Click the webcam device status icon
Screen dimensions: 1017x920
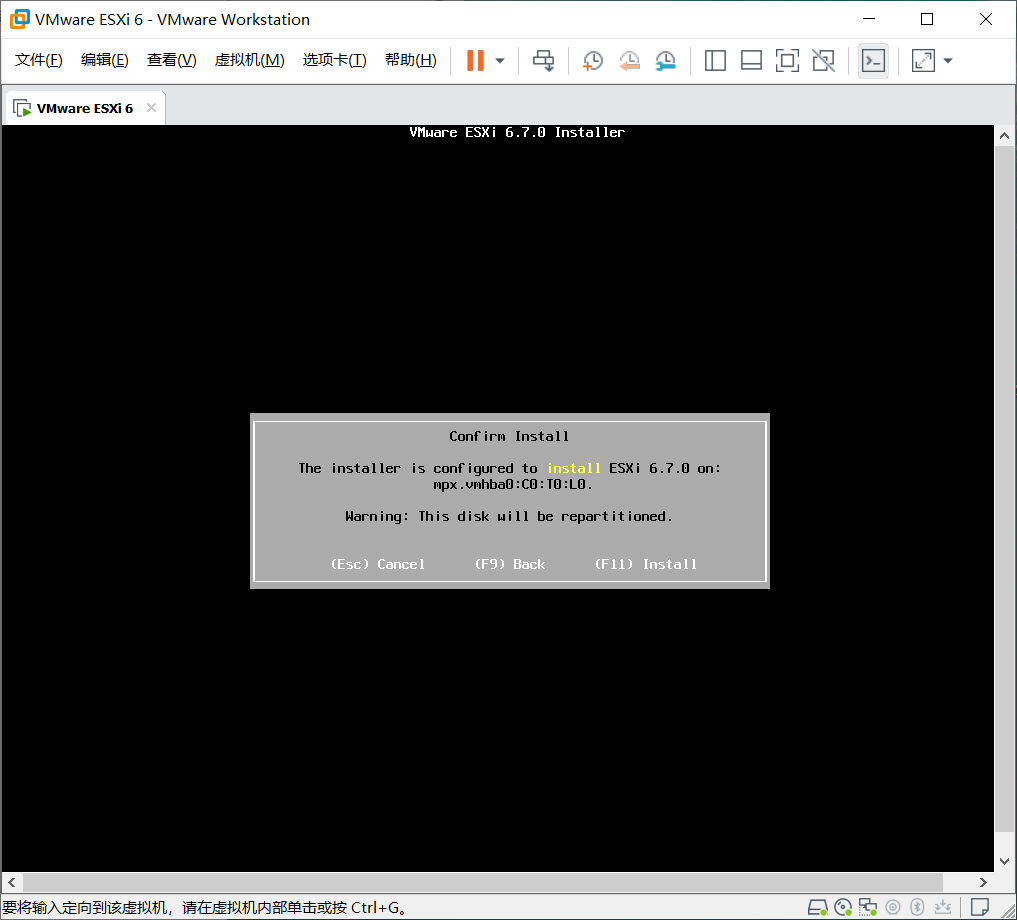click(x=893, y=907)
